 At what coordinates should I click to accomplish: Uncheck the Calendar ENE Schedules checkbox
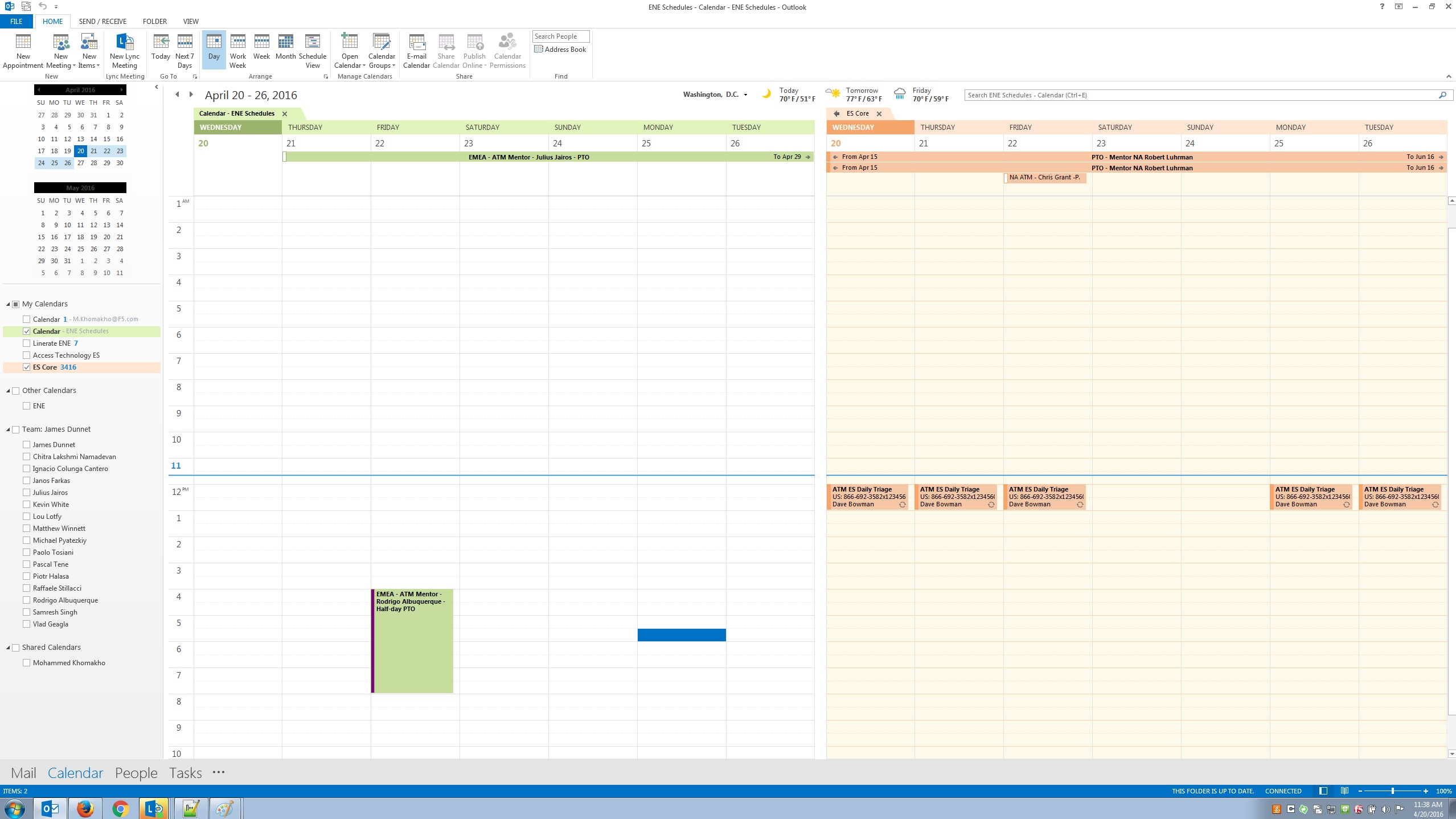point(26,331)
